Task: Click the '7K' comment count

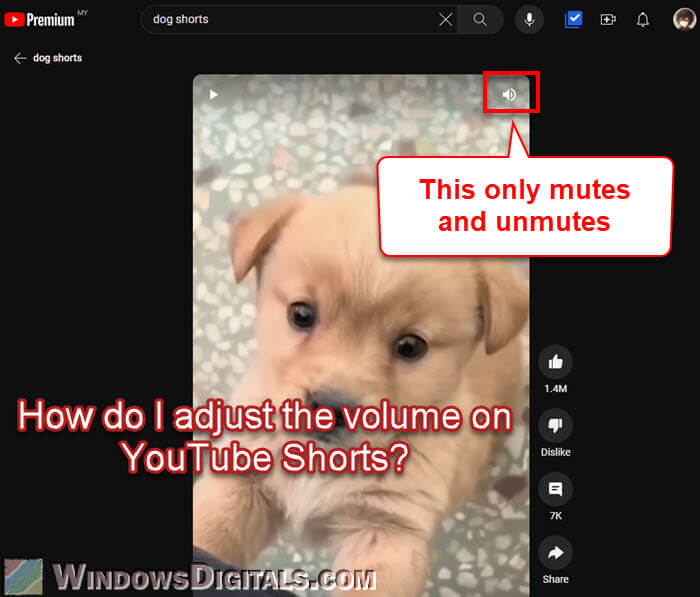Action: click(x=555, y=516)
